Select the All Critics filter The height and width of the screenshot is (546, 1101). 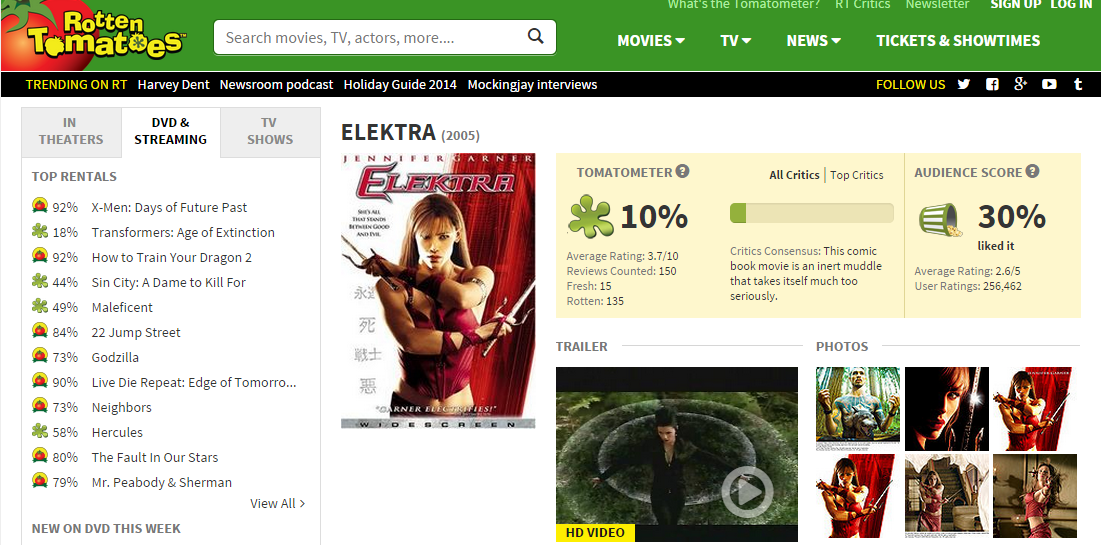794,175
